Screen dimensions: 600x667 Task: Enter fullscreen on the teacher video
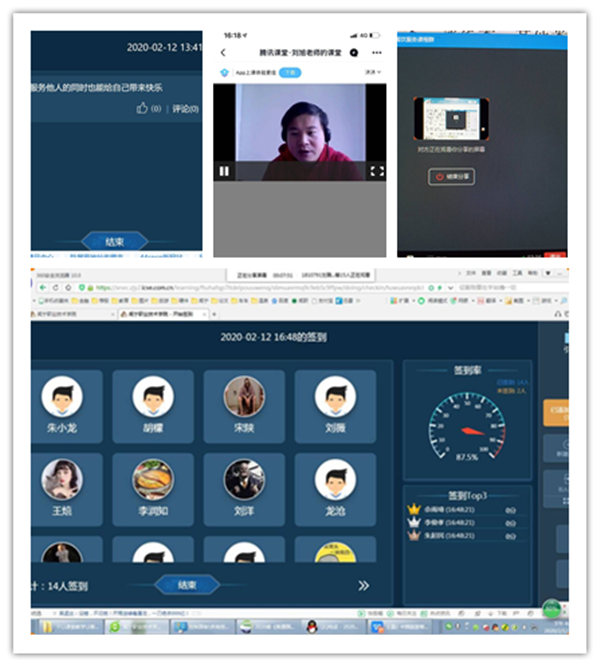[x=376, y=171]
